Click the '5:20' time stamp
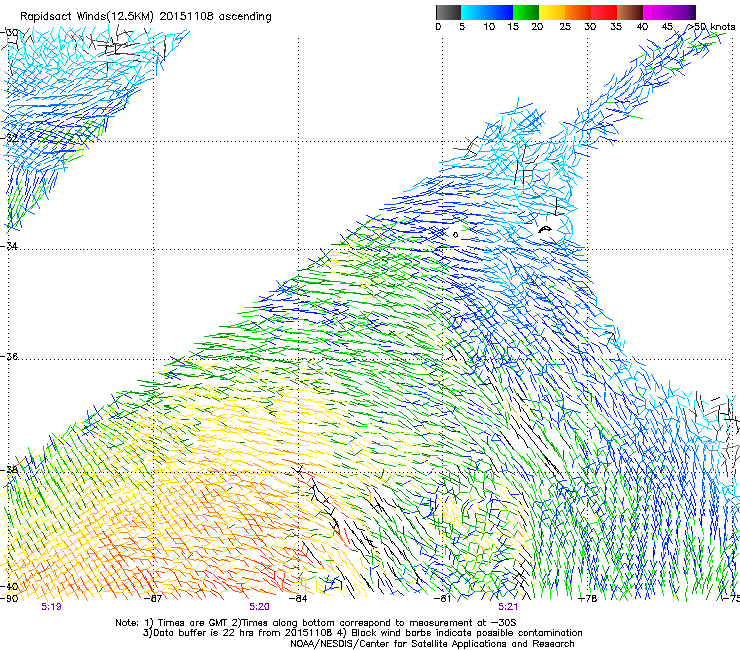 [x=260, y=607]
